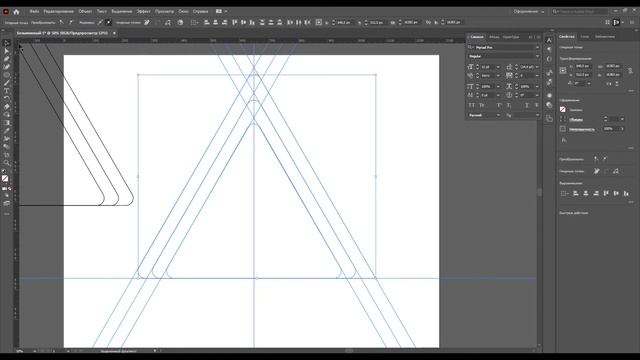Click the width field in Properties transform section
The width and height of the screenshot is (640, 360).
pyautogui.click(x=612, y=66)
